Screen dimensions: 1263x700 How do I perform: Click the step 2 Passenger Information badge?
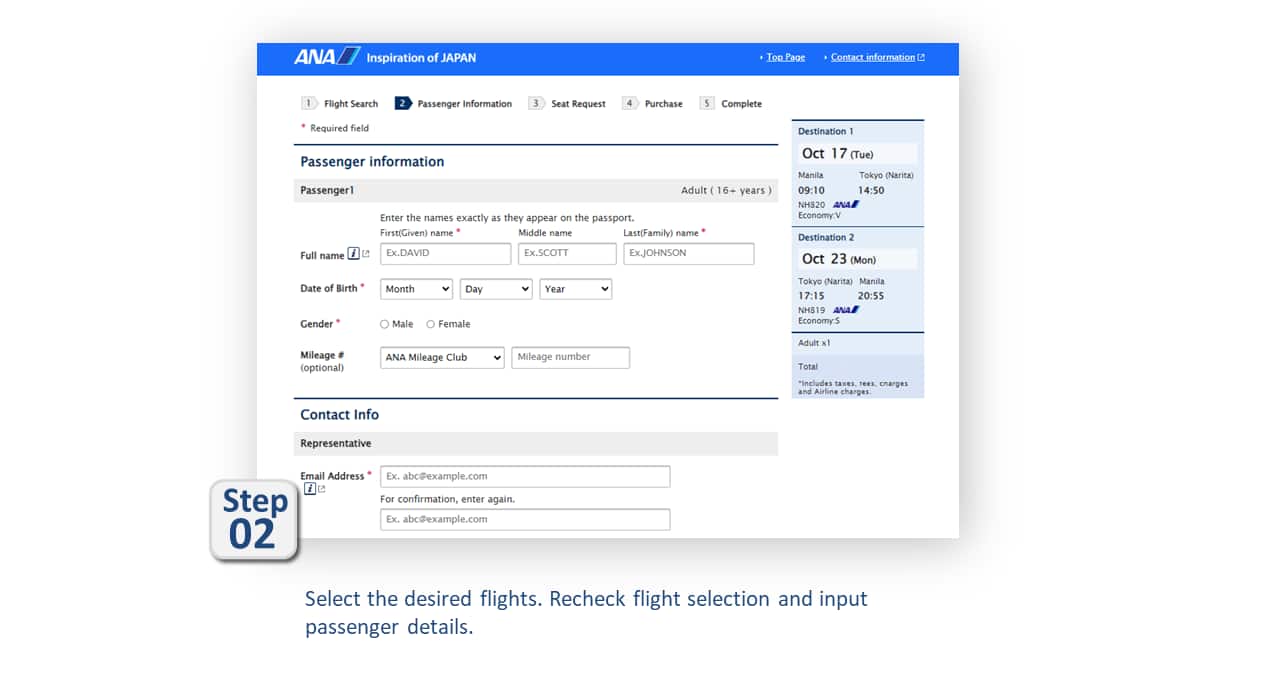(x=402, y=102)
